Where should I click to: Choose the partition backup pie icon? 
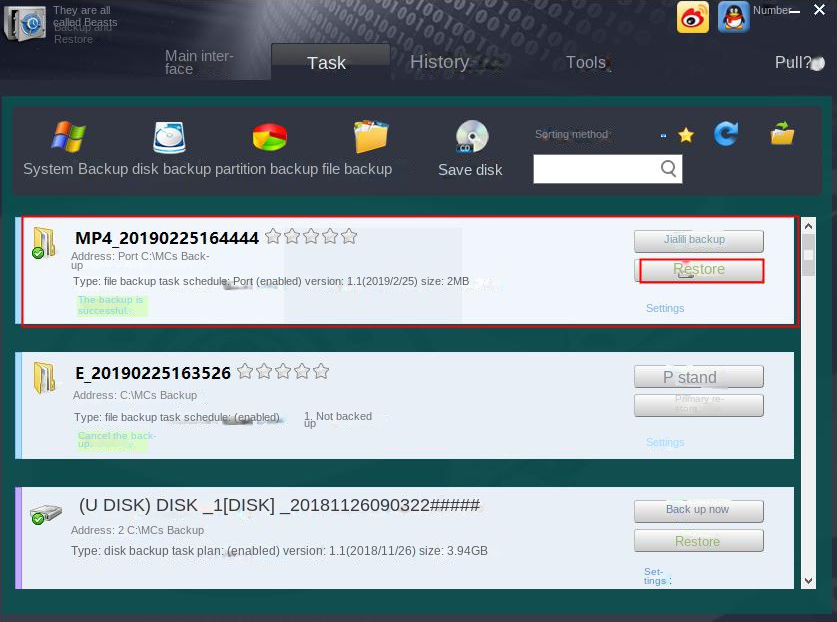click(x=269, y=137)
